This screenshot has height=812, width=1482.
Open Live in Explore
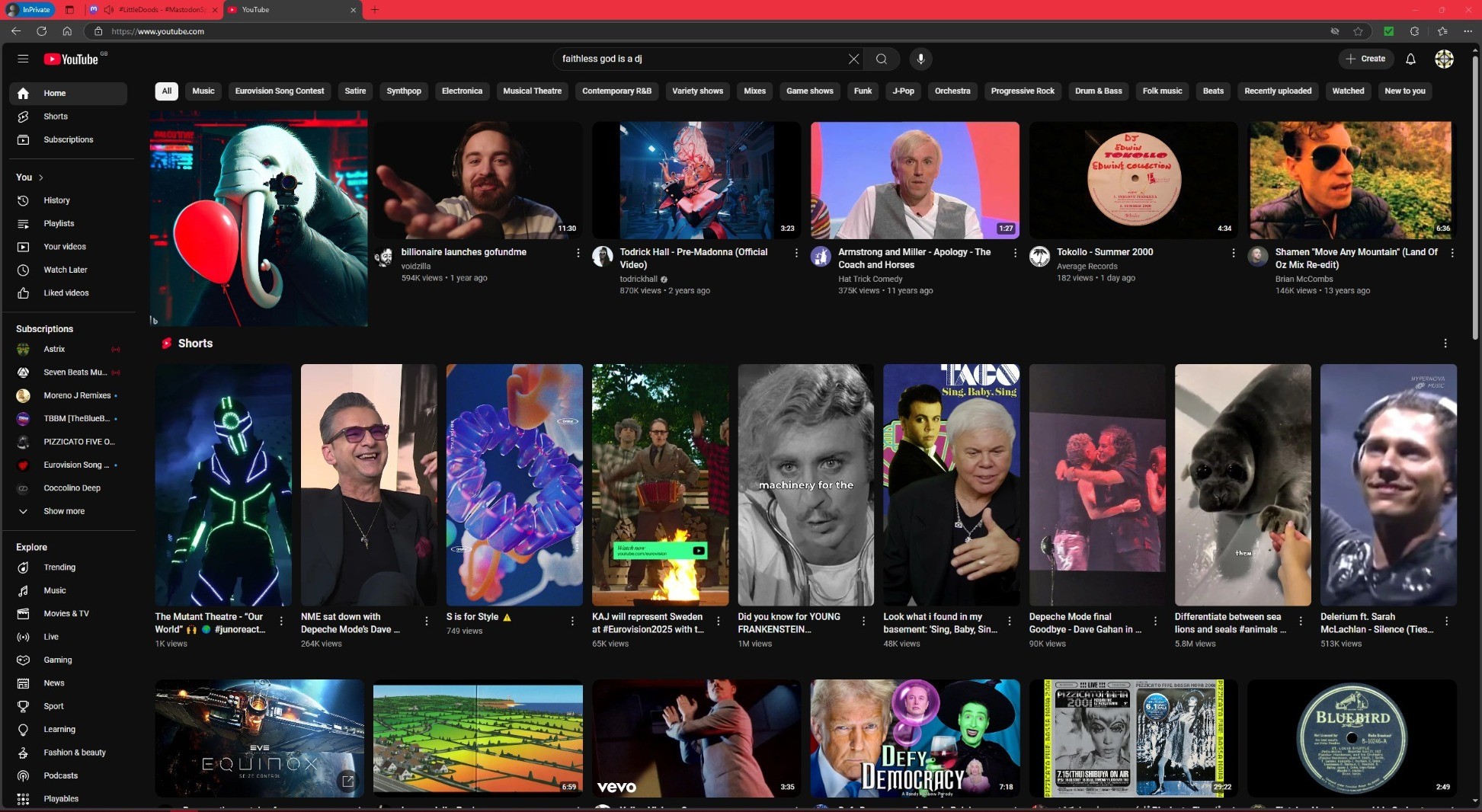click(x=68, y=637)
